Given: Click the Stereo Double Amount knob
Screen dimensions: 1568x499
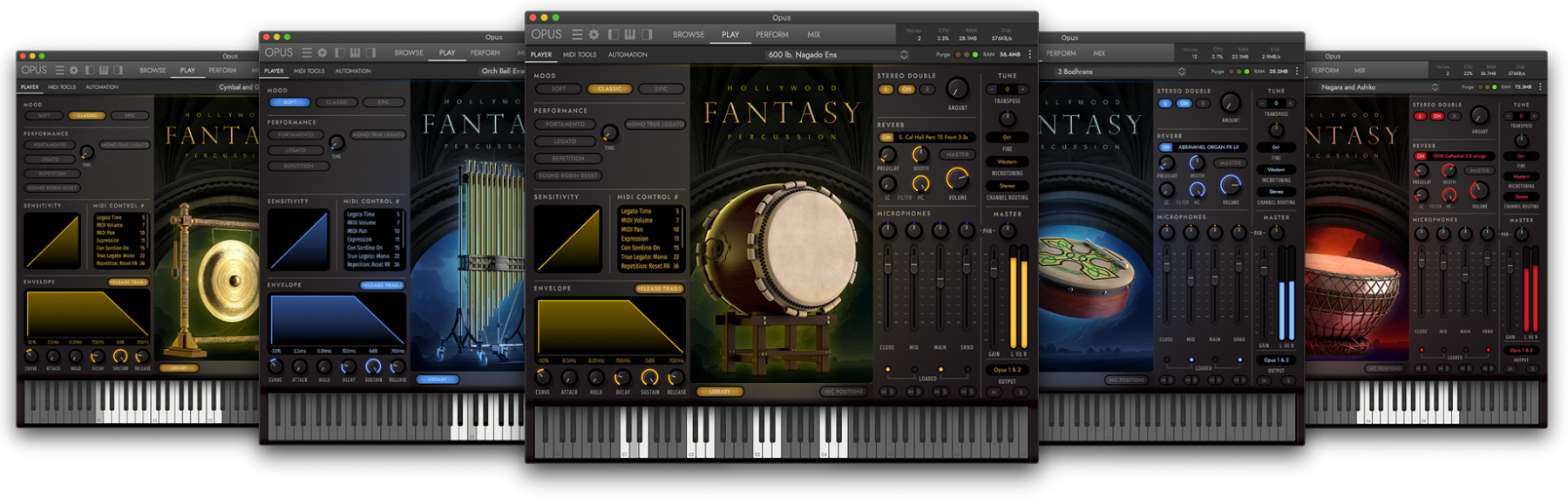Looking at the screenshot, I should pos(957,89).
